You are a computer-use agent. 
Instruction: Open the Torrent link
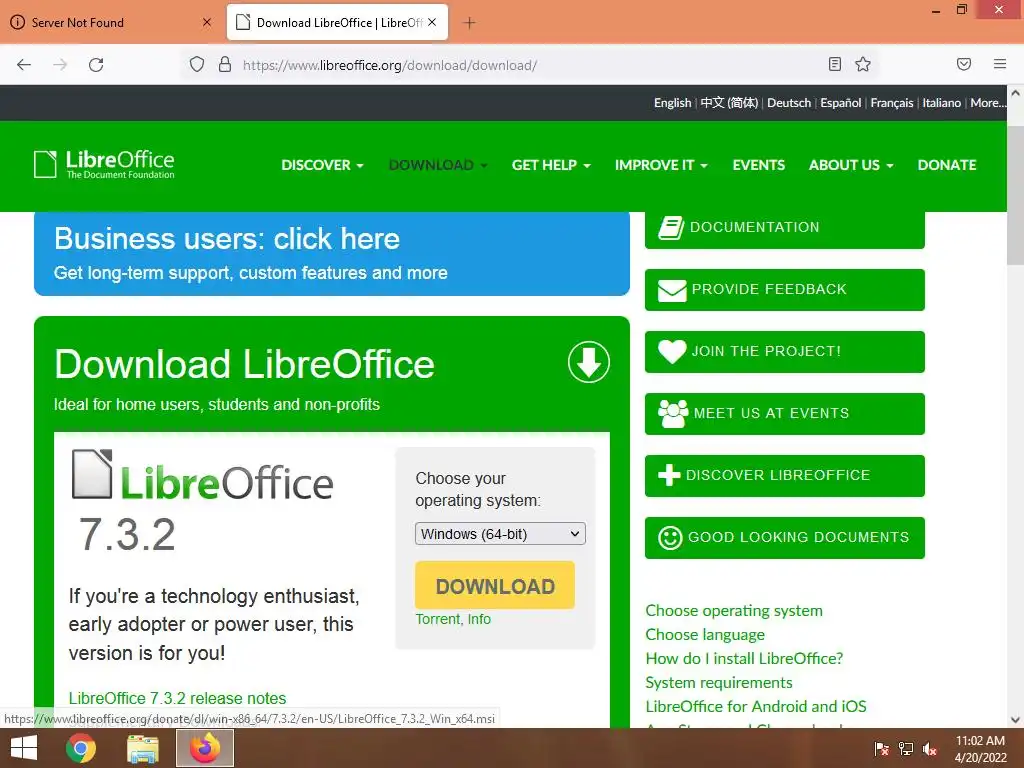click(x=438, y=619)
